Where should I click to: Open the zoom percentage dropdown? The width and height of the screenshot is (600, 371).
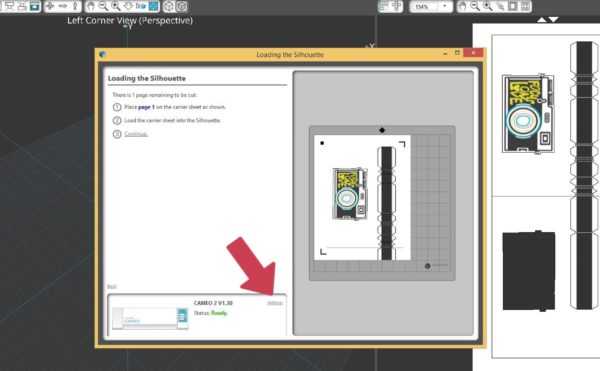click(431, 7)
